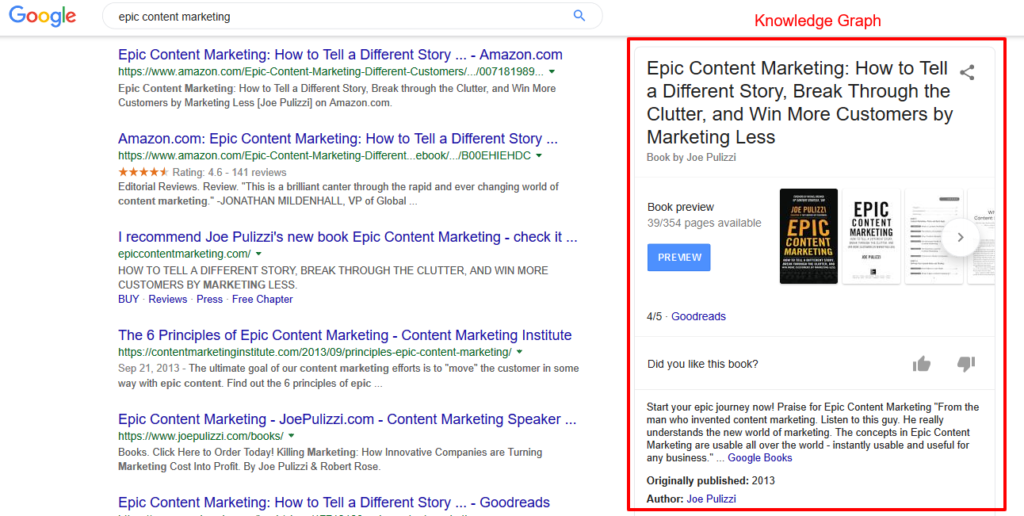
Task: Select the white title page preview thumbnail
Action: coord(870,236)
